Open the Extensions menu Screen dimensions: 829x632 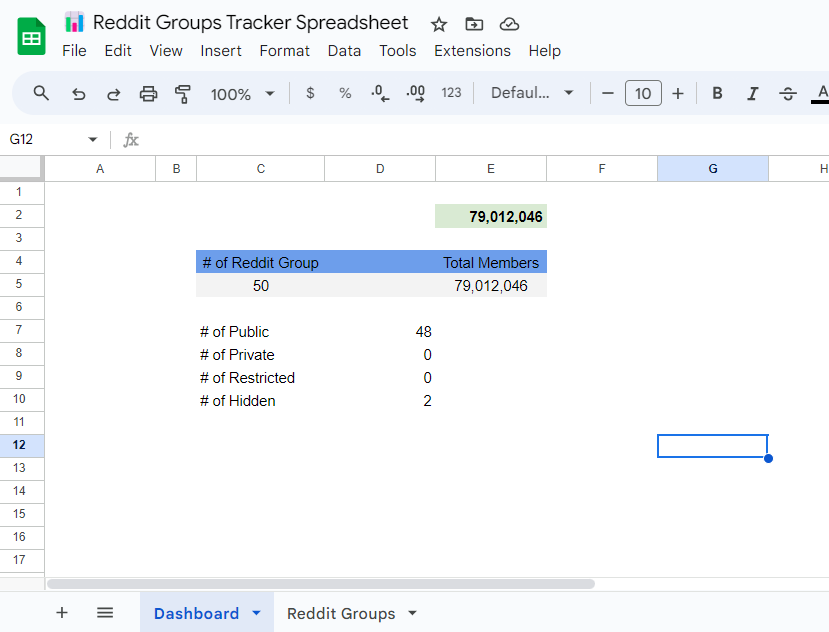(x=472, y=51)
